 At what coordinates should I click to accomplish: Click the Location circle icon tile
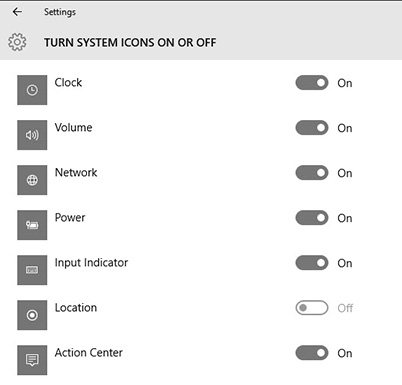tap(32, 315)
